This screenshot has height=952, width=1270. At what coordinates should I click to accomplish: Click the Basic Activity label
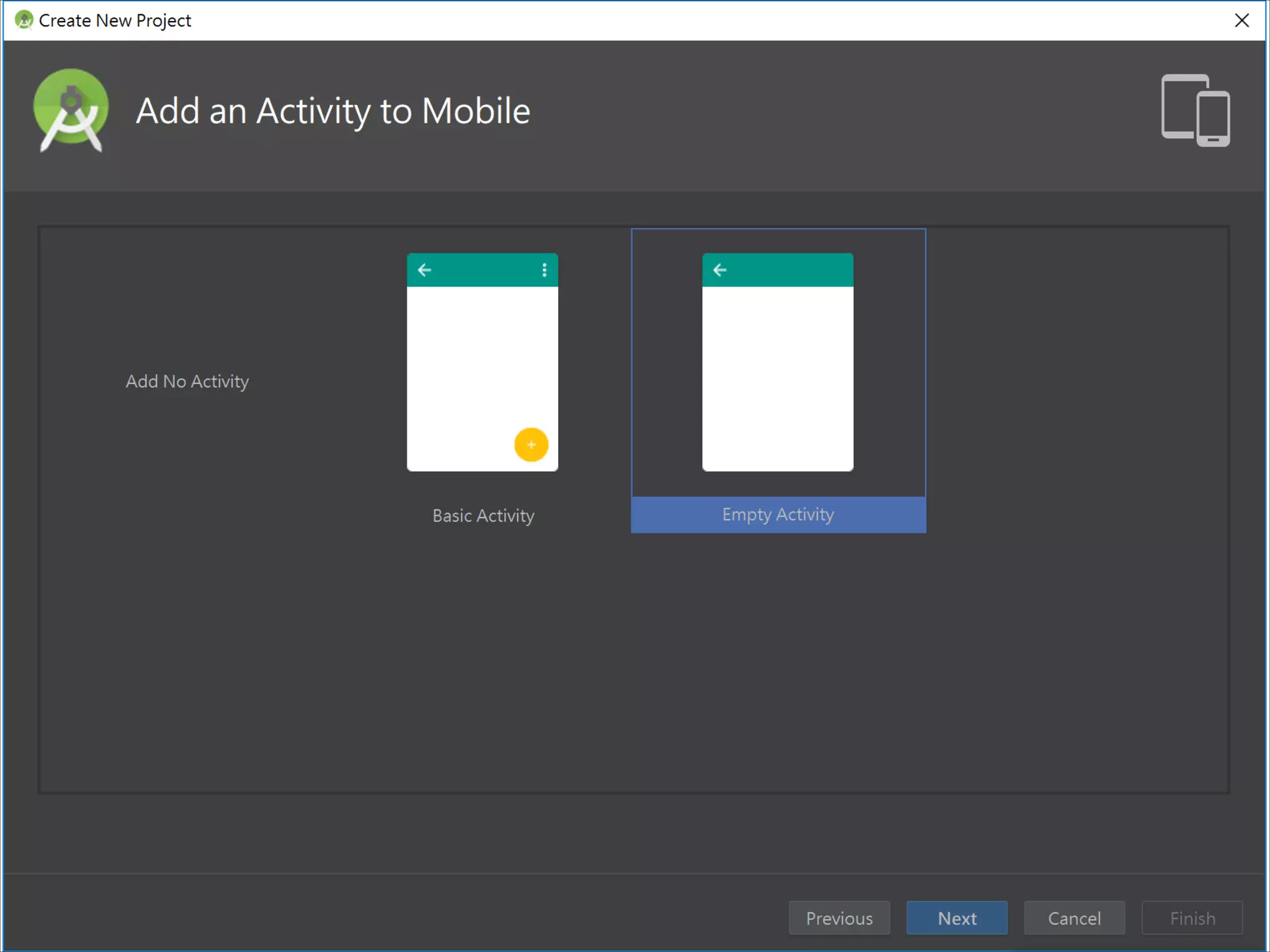tap(483, 516)
